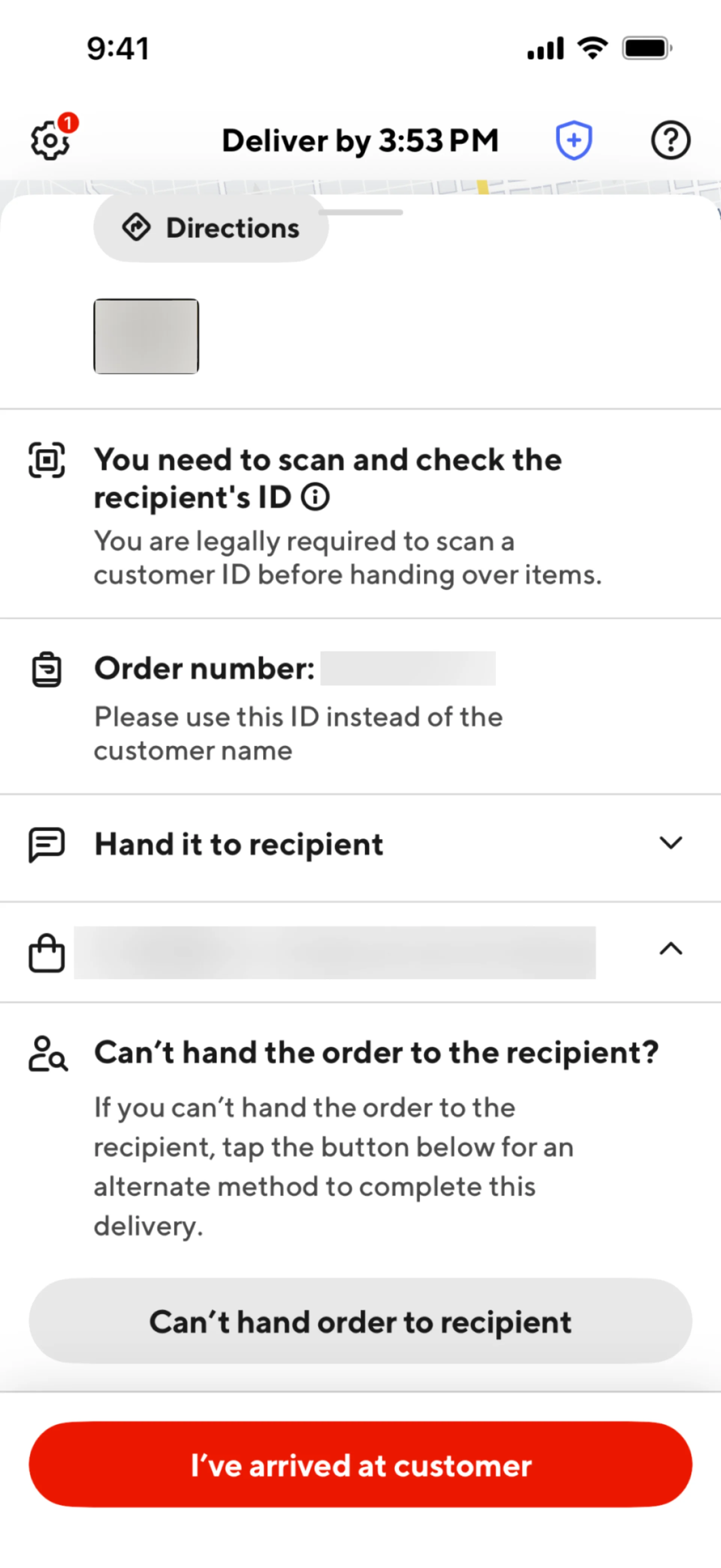Tap the ID scan icon
This screenshot has height=1568, width=721.
47,460
